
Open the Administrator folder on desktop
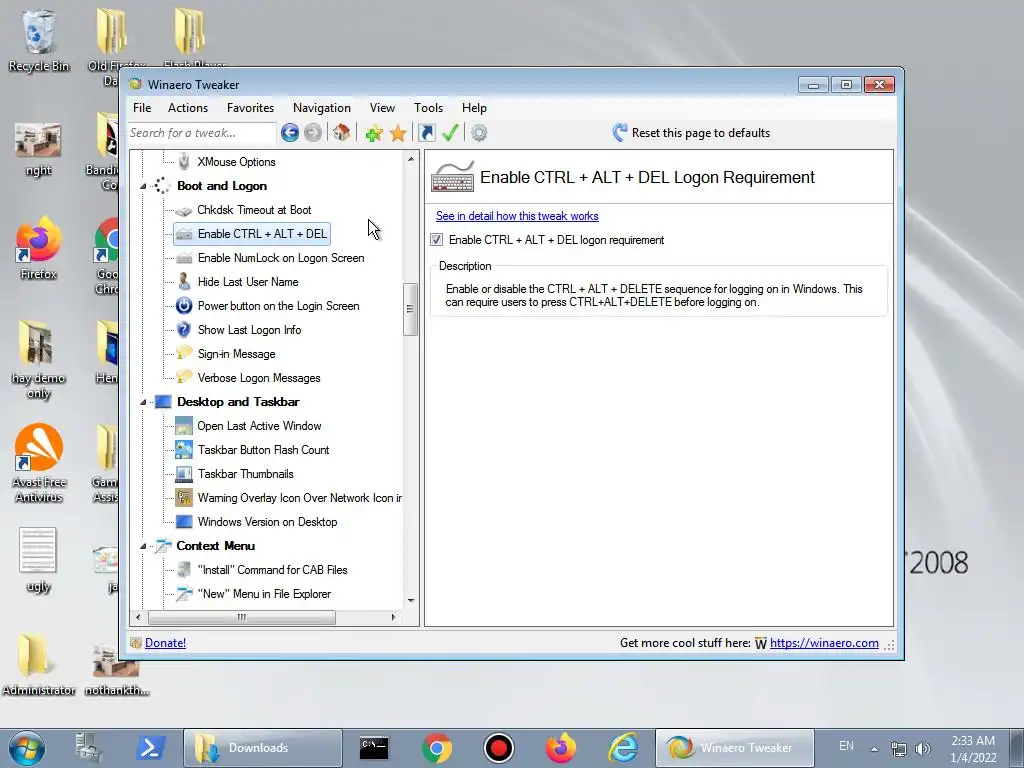(38, 663)
